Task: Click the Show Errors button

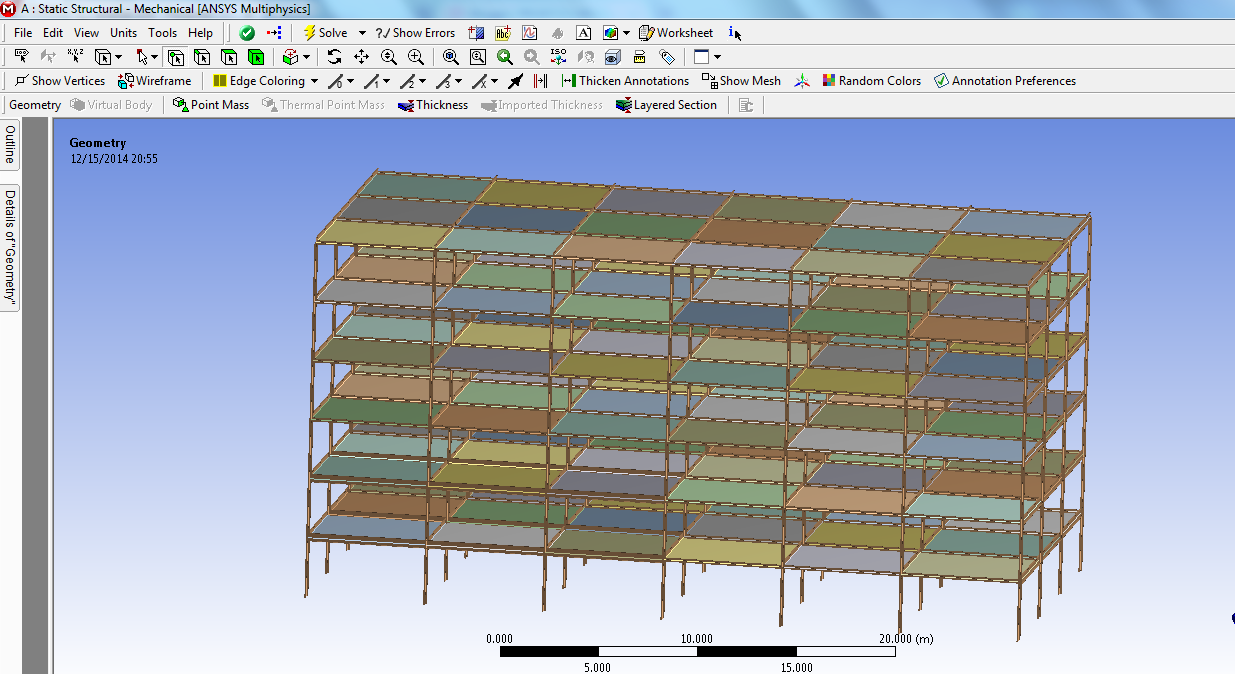Action: click(415, 32)
